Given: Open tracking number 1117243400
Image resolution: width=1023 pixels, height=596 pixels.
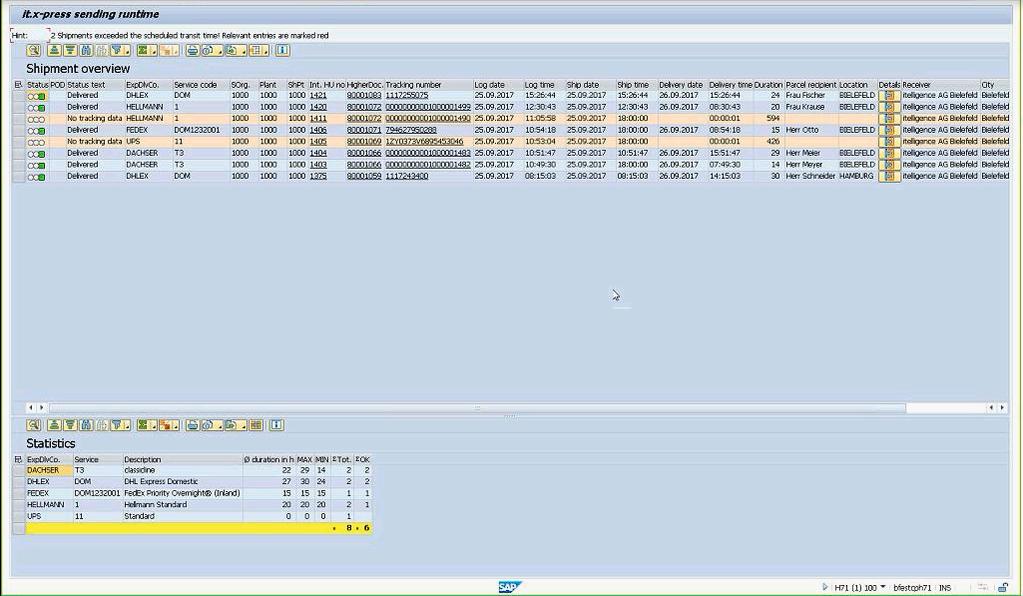Looking at the screenshot, I should (x=406, y=176).
